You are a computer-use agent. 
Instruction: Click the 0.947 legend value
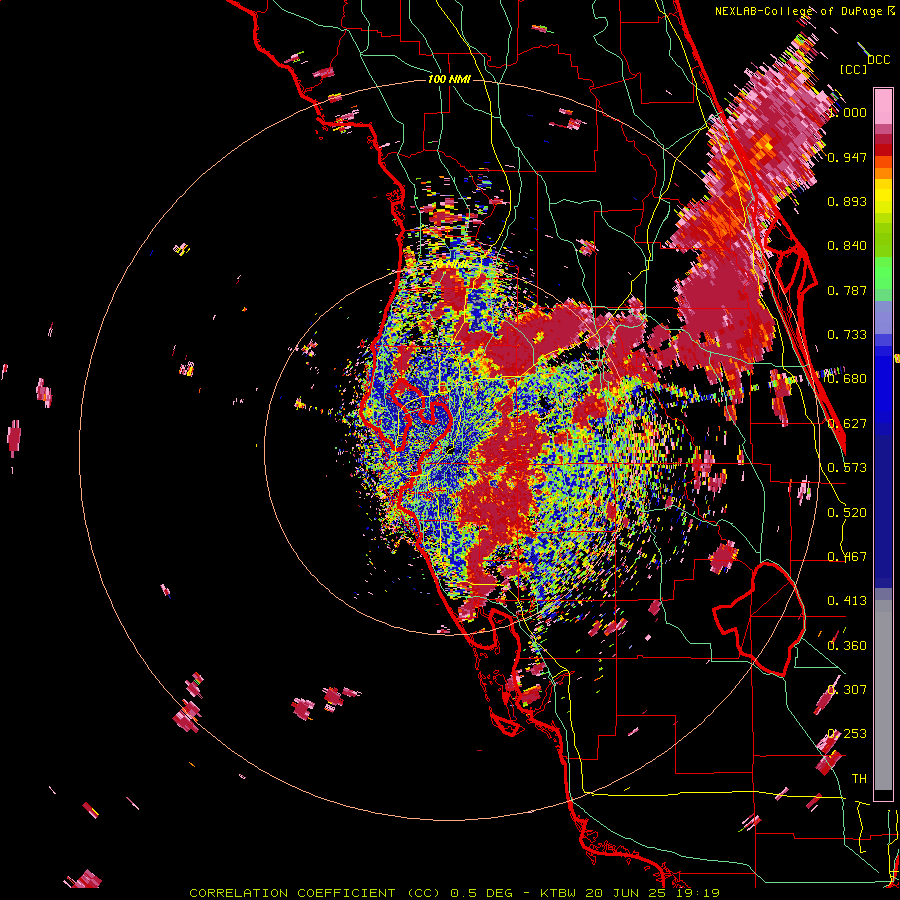(x=847, y=157)
